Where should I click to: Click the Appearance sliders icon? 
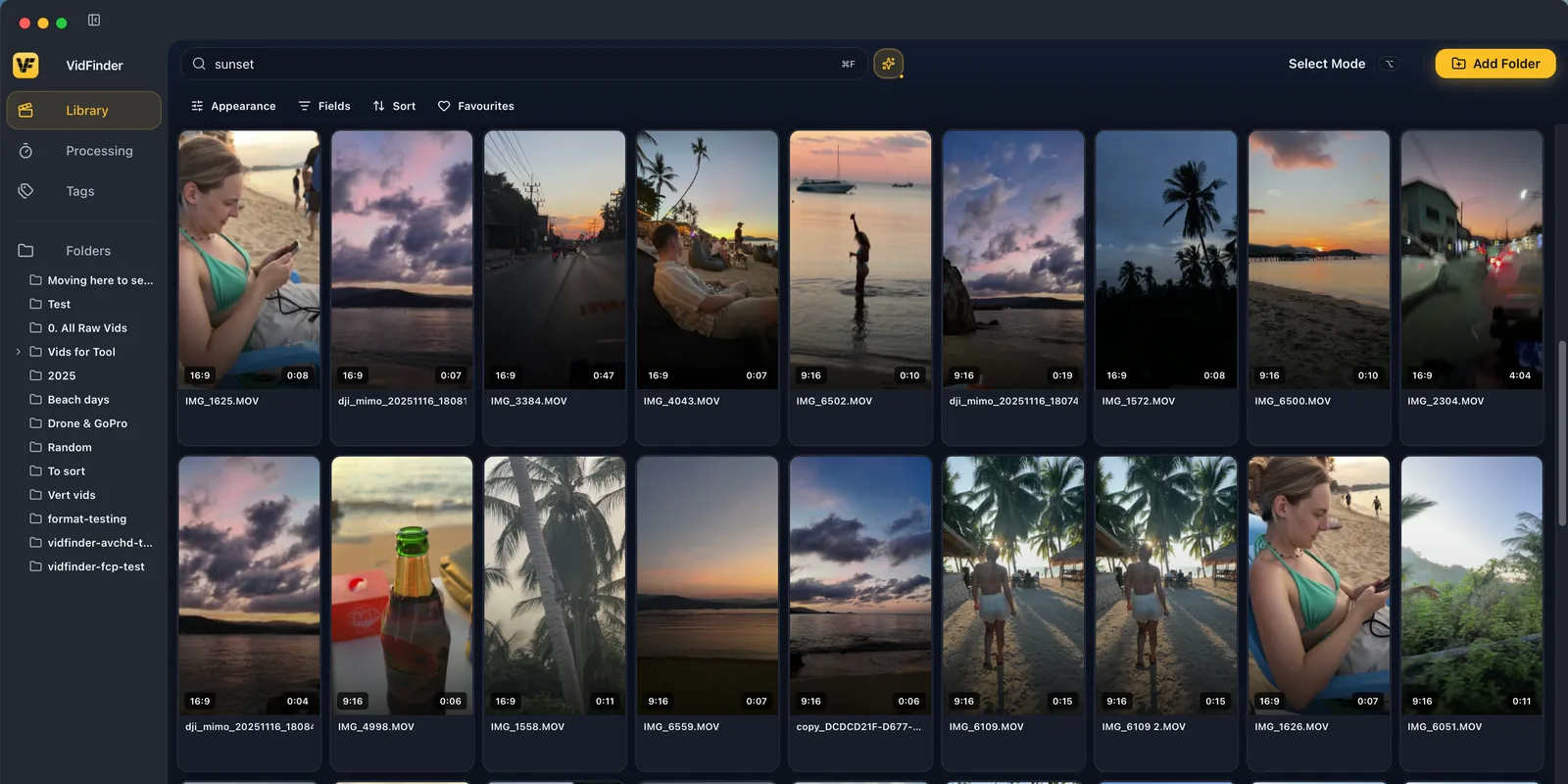coord(197,106)
